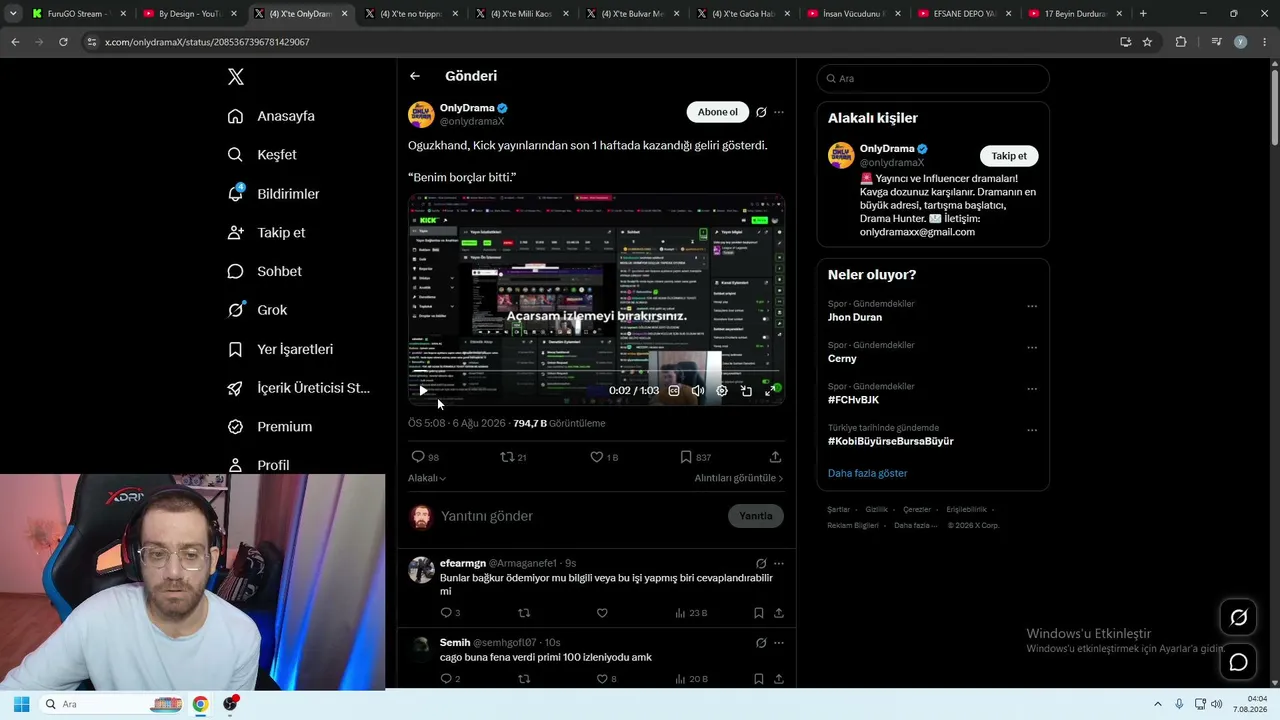This screenshot has height=720, width=1280.
Task: Show hidden tray icons chevron
Action: 1158,704
